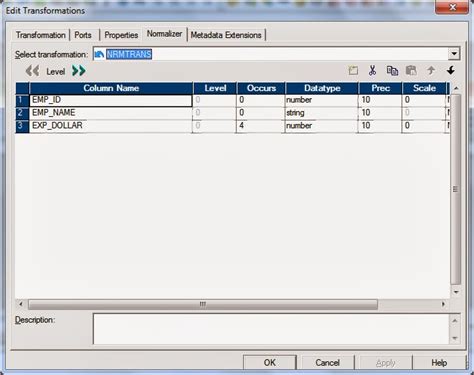Click the transformation icon beside NRMTRANS
Screen dimensions: 474x375
99,54
